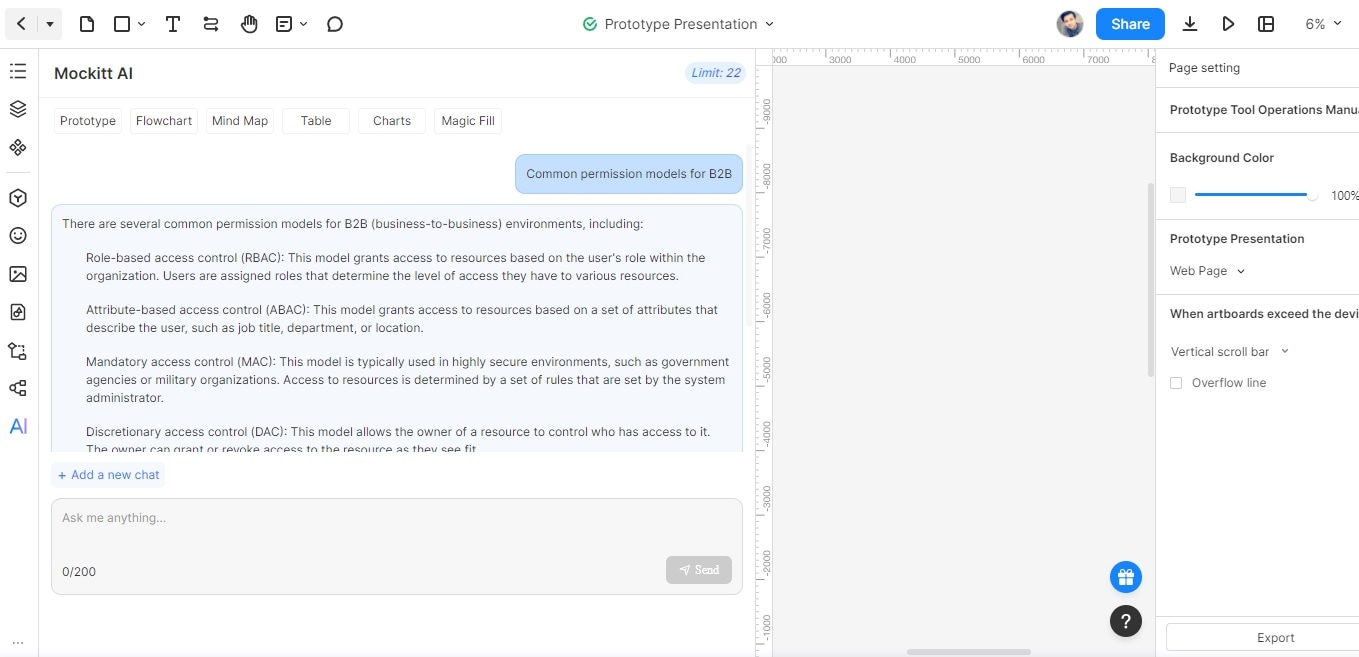Enable the Overflow line checkbox
This screenshot has width=1359, height=657.
(1176, 383)
